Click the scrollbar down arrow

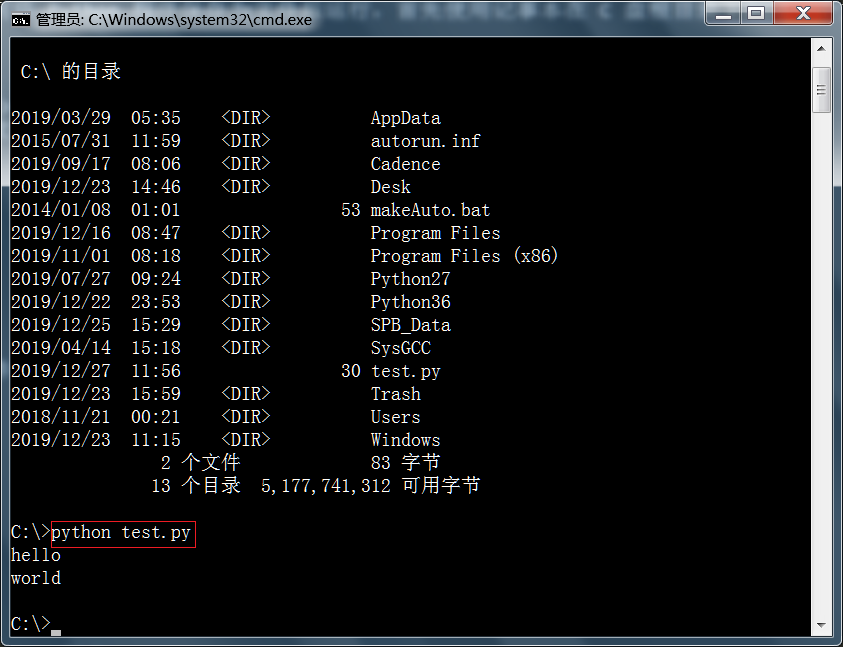click(821, 625)
